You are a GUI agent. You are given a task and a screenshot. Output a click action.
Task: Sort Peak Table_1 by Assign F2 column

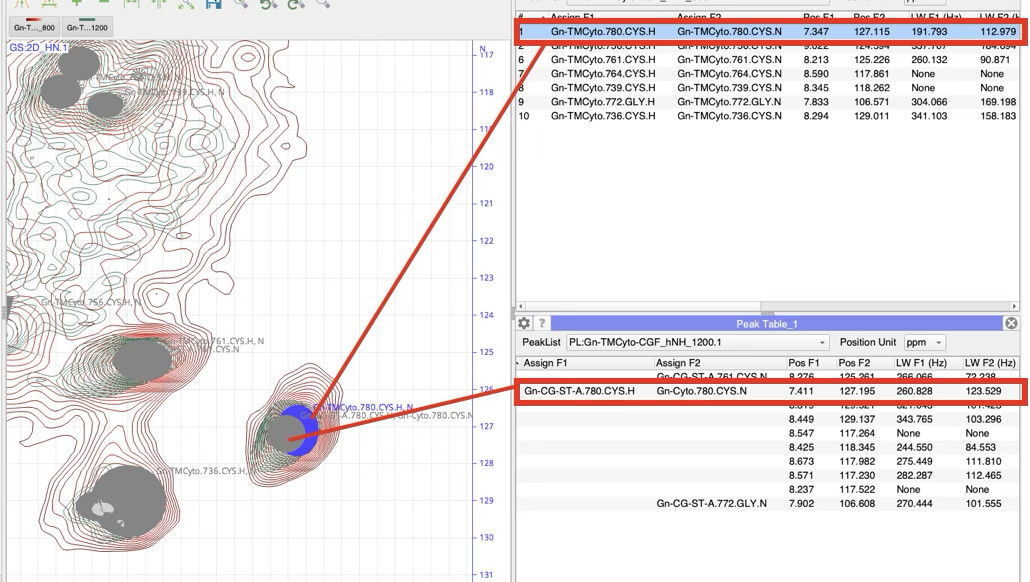[679, 363]
